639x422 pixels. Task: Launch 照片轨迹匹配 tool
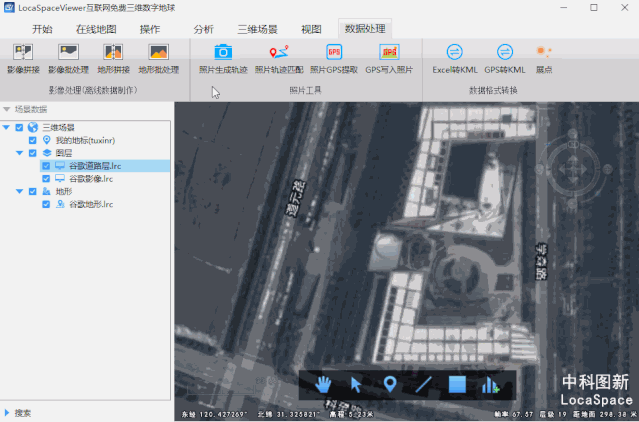(x=279, y=59)
